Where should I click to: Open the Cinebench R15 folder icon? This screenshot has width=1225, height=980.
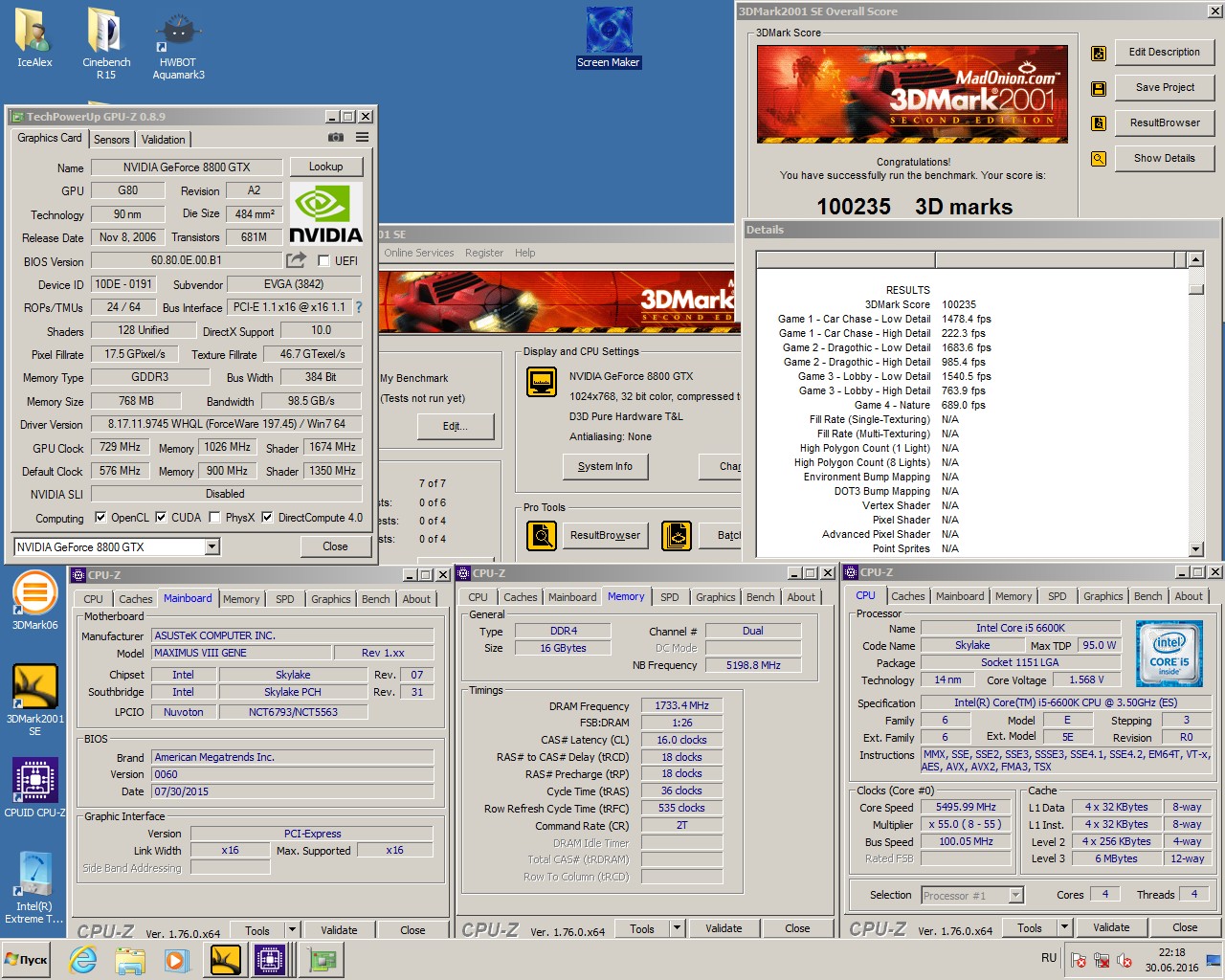[x=106, y=43]
